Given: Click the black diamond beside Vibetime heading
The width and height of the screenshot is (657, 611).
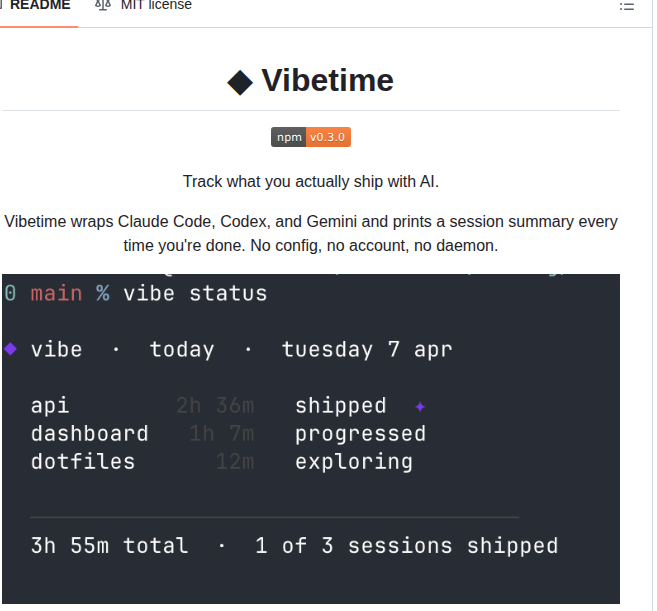Looking at the screenshot, I should 240,82.
